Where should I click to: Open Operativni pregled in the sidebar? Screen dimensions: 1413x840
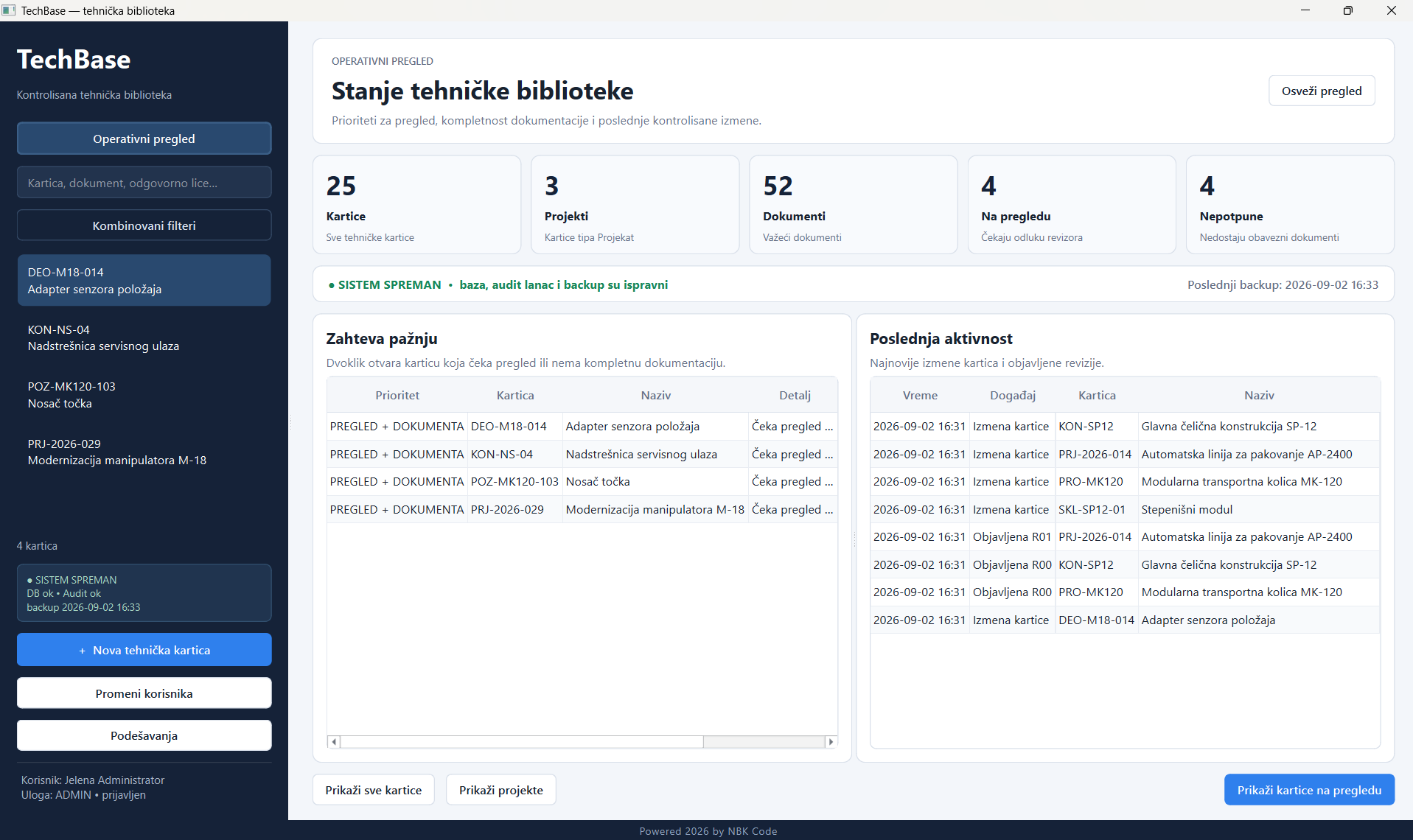coord(144,139)
